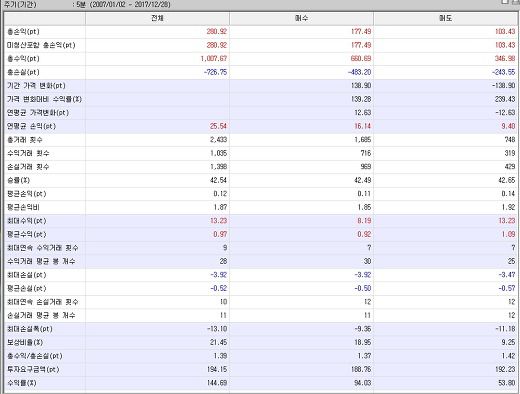520x394 pixels.
Task: Click the 매도 reward ratio 9.25
Action: tap(508, 342)
